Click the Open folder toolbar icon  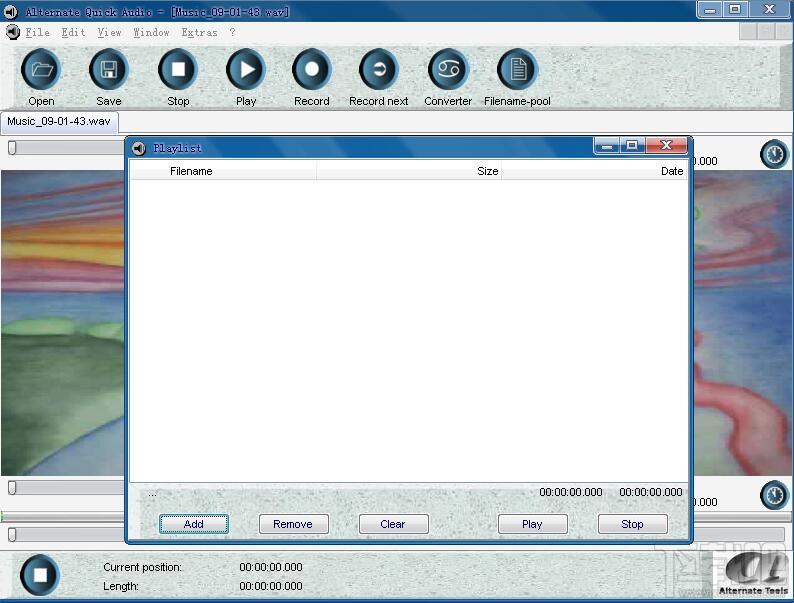tap(41, 69)
